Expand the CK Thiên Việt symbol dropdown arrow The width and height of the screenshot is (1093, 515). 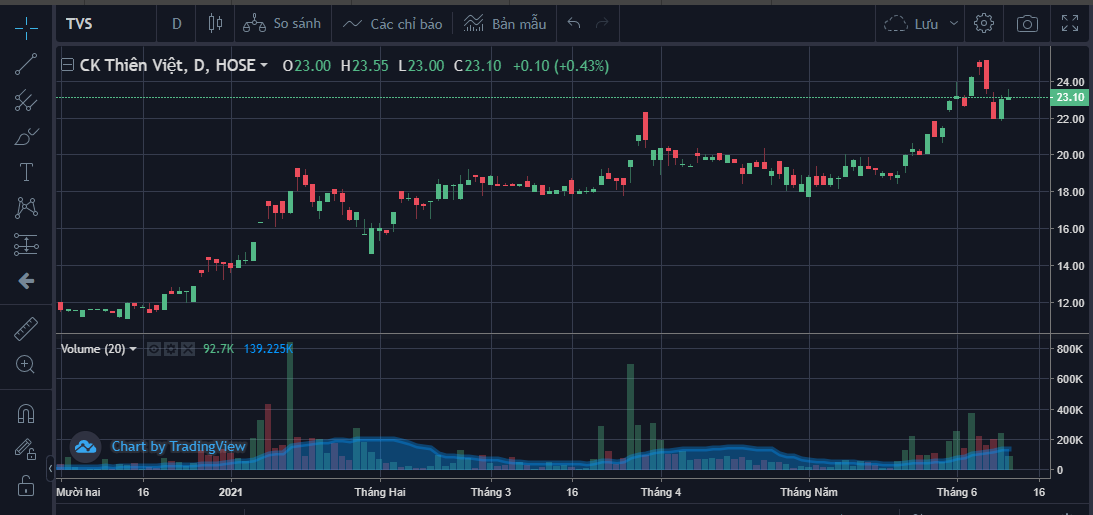264,66
